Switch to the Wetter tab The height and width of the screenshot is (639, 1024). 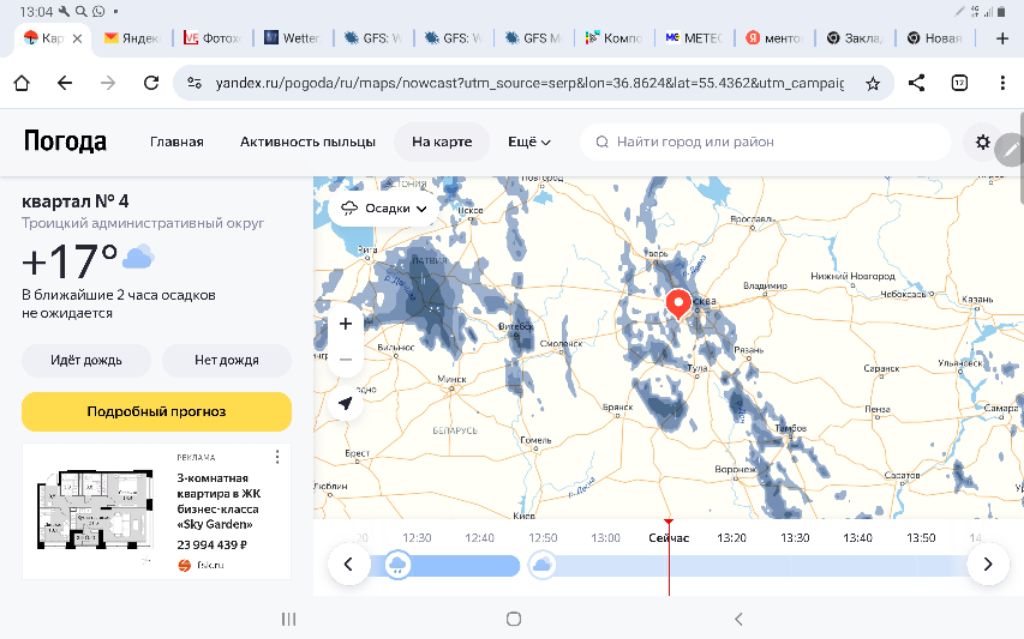pyautogui.click(x=292, y=39)
